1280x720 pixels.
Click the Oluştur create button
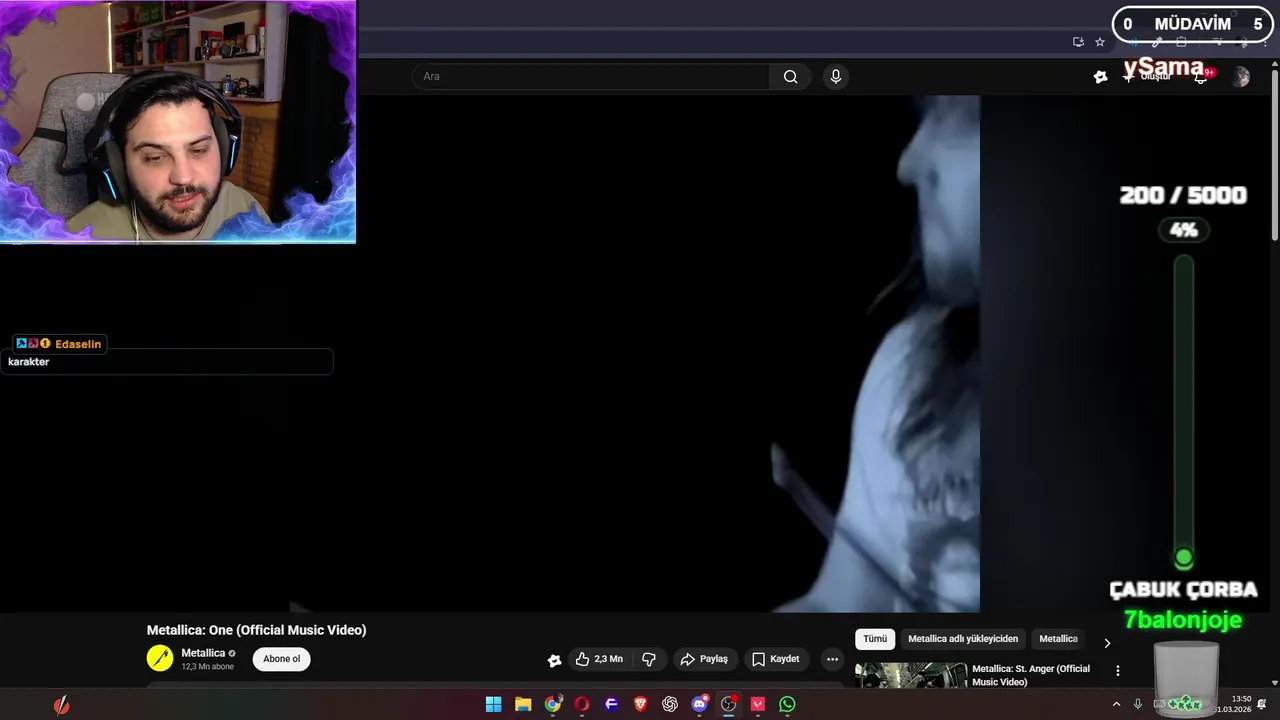(1147, 77)
